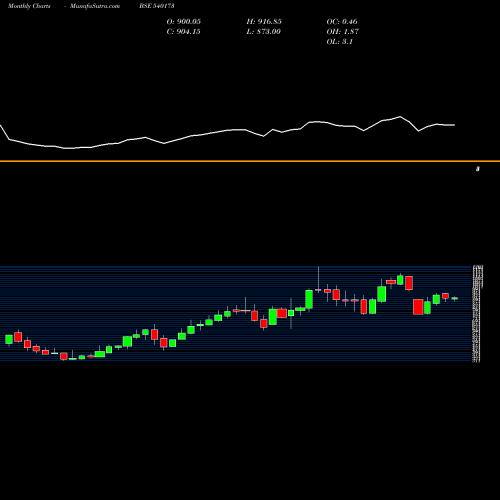Click the MunafaSutra.com label
Screen dimensions: 500x500
pos(95,6)
